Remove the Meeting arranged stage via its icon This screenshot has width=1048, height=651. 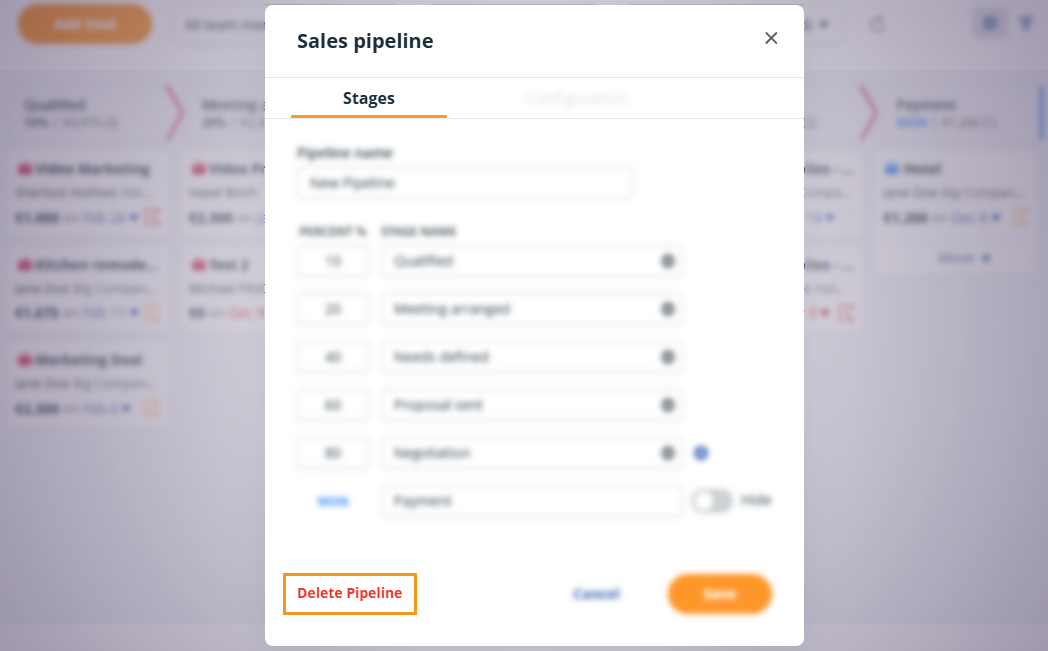click(x=667, y=309)
